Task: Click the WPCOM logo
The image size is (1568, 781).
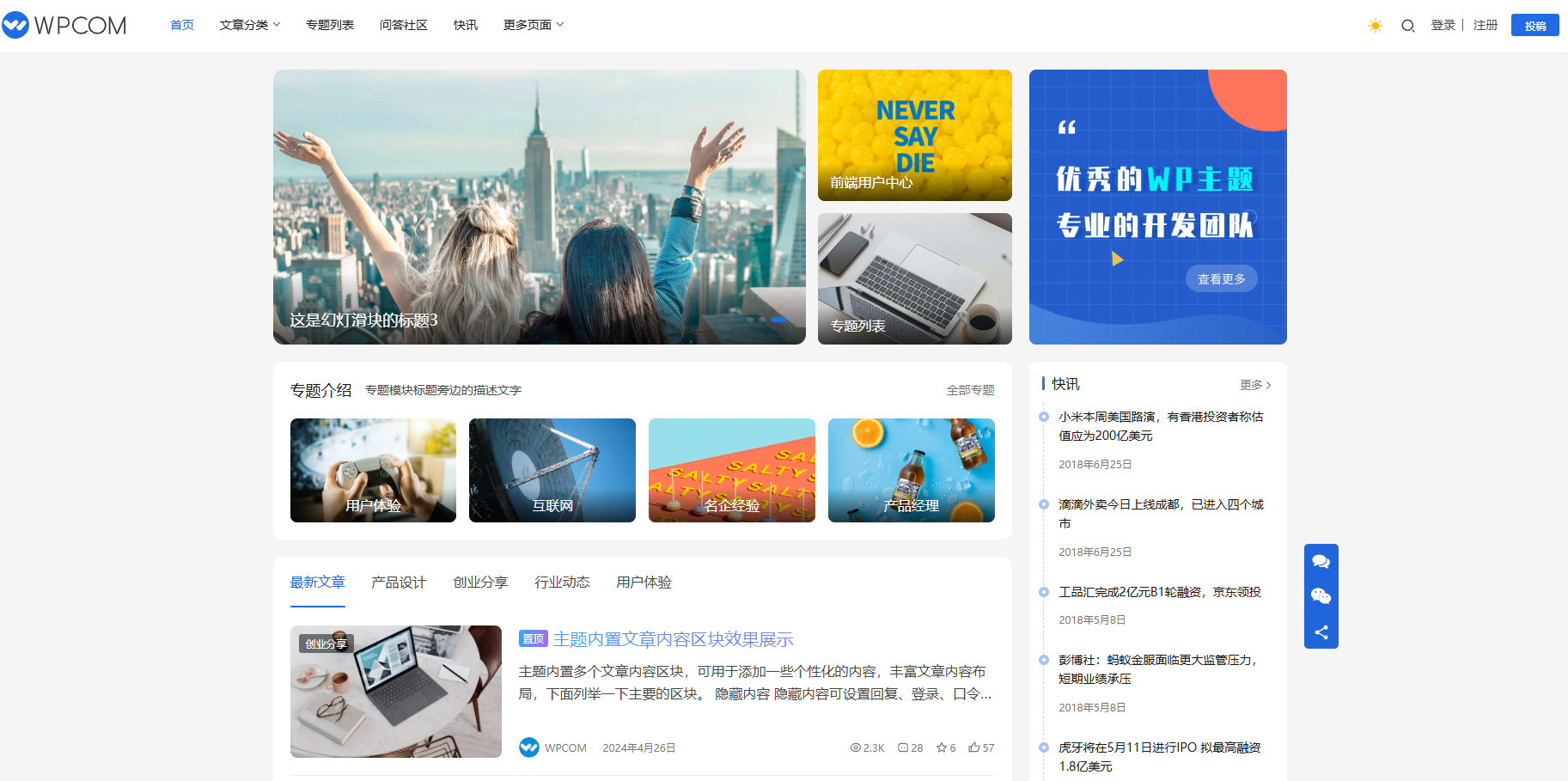Action: pyautogui.click(x=64, y=25)
